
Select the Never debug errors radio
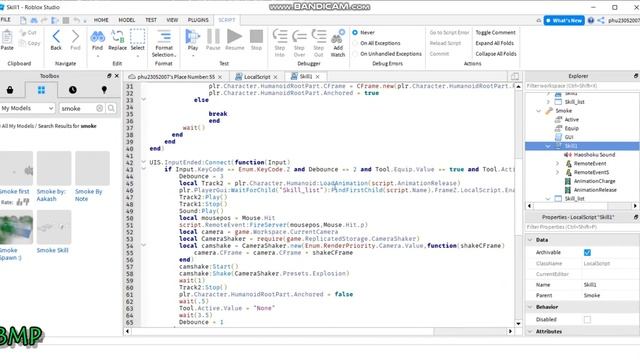tap(355, 32)
